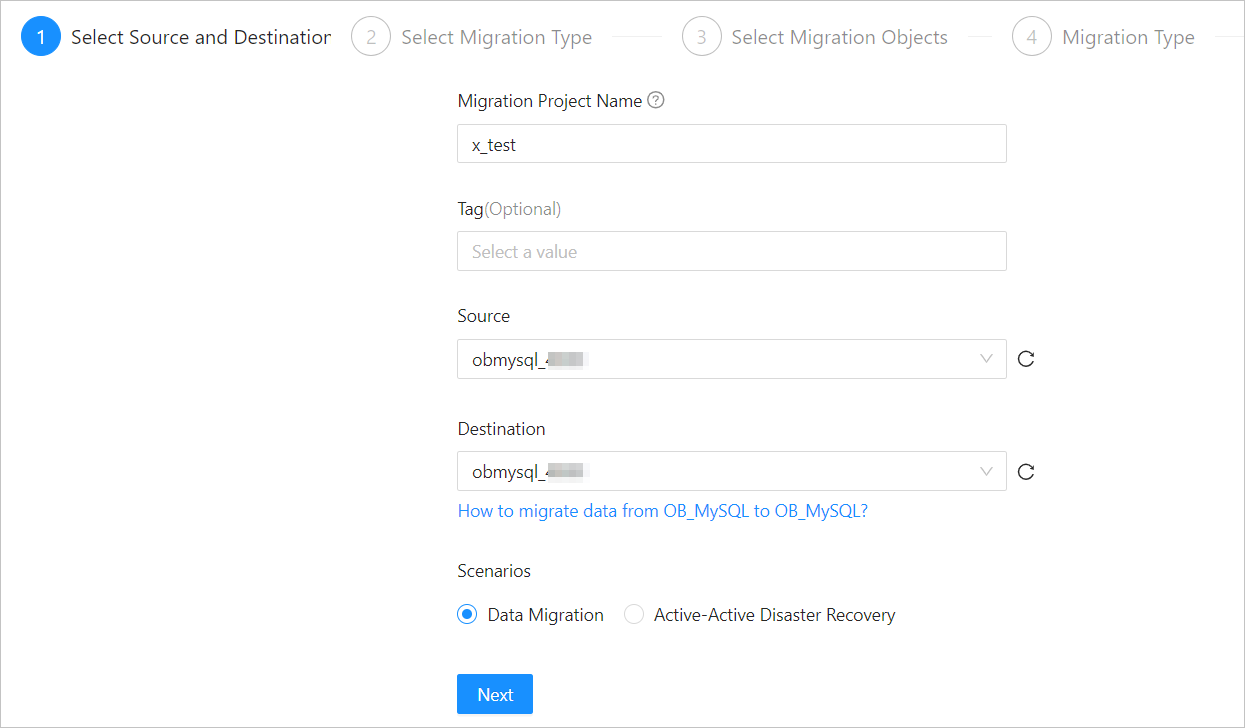The height and width of the screenshot is (728, 1245).
Task: Select Active-Active Disaster Recovery radio button
Action: click(x=634, y=615)
